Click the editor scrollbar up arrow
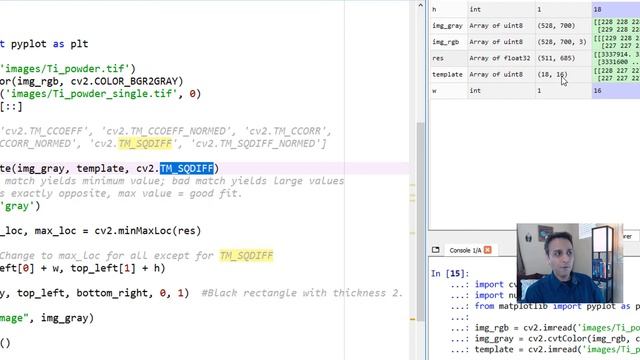Image resolution: width=640 pixels, height=360 pixels. tap(420, 5)
